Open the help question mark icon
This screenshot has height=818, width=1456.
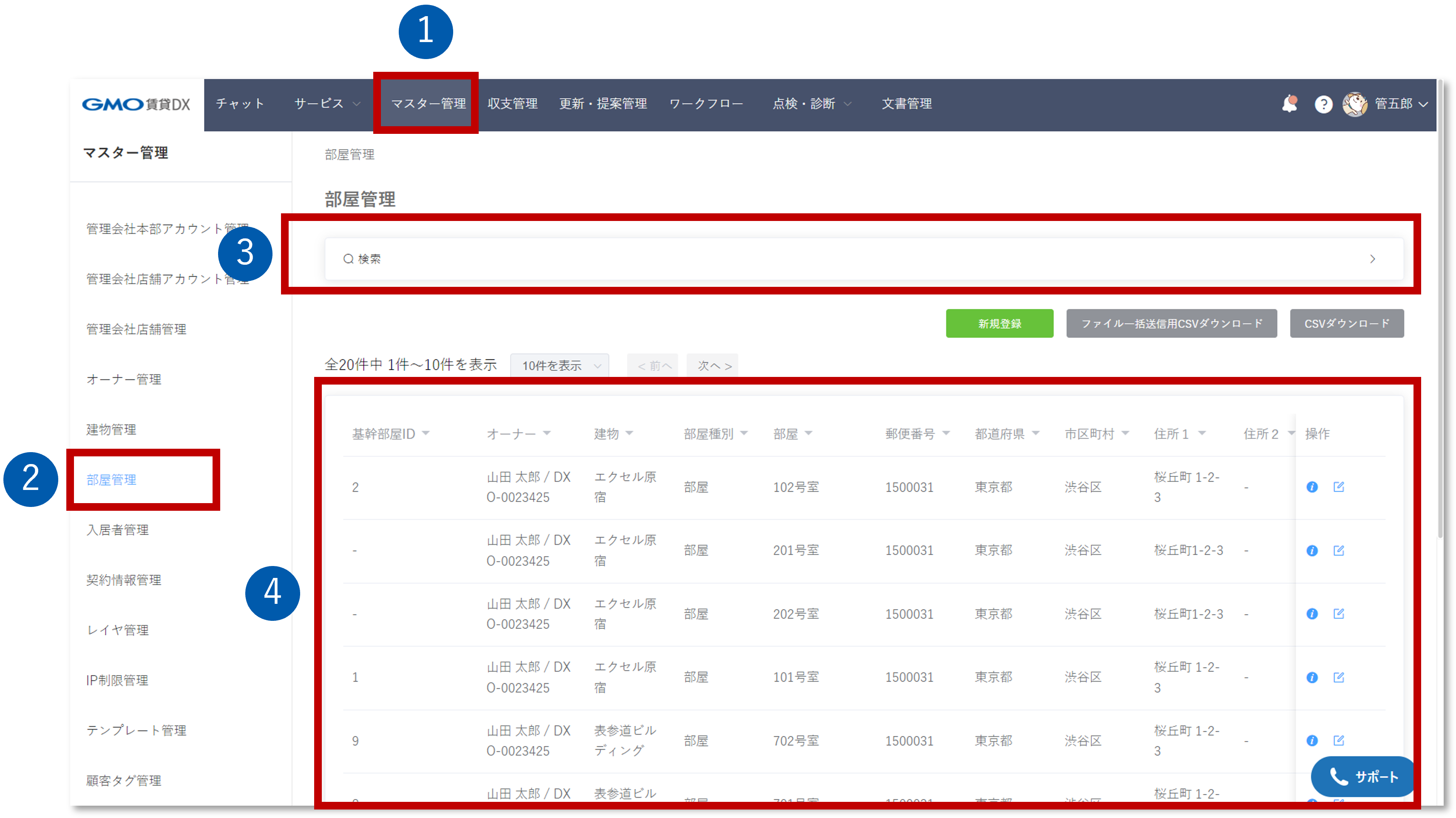click(x=1323, y=105)
